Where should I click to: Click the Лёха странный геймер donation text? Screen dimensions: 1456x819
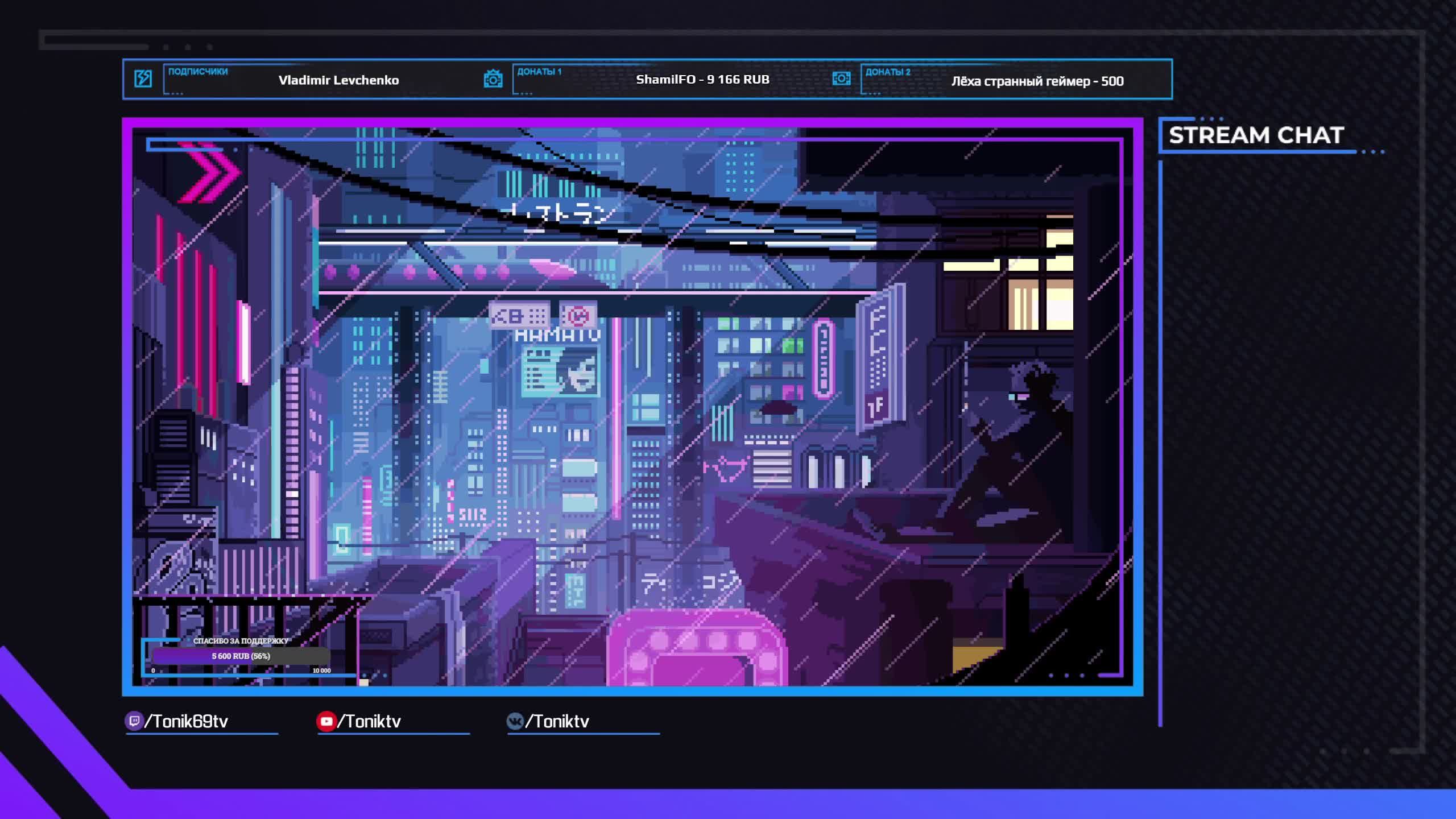coord(1037,81)
